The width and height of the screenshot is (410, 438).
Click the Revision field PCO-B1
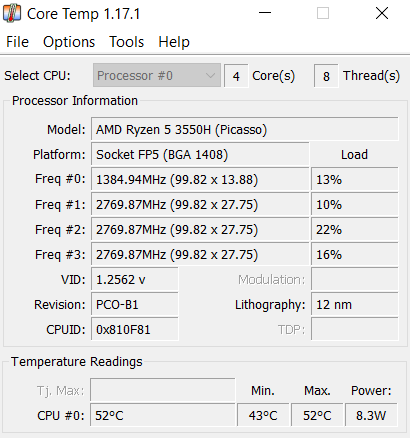click(135, 304)
